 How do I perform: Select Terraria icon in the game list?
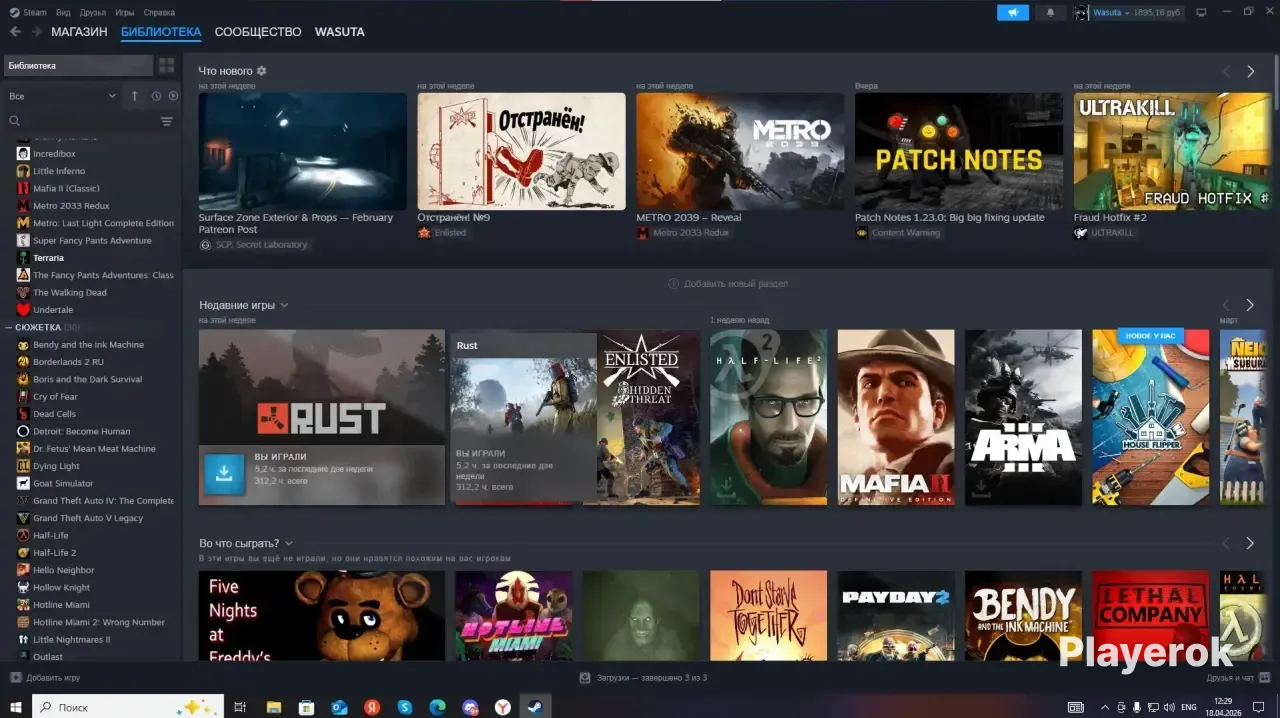coord(23,258)
